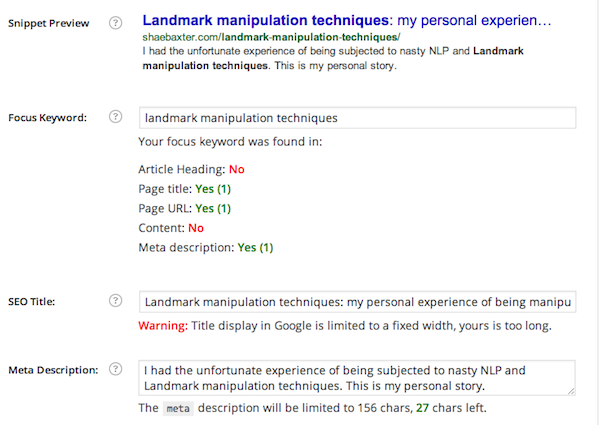Click the Page URL: Yes (1) result
This screenshot has height=425, width=600.
(185, 208)
